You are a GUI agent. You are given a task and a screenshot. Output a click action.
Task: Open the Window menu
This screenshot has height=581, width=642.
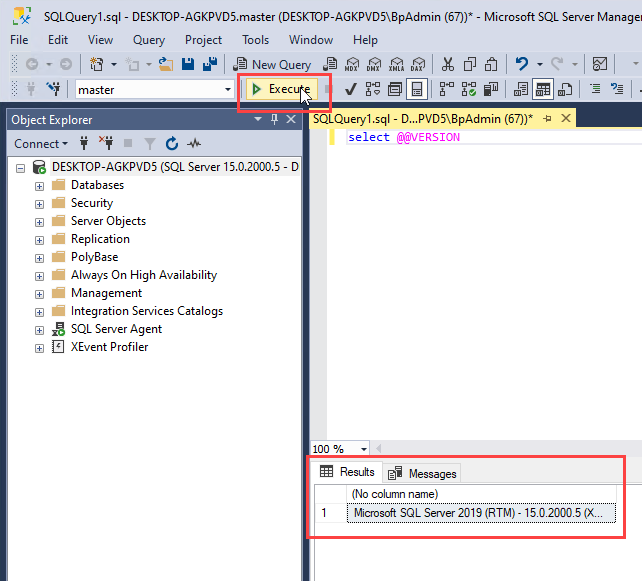click(x=311, y=40)
